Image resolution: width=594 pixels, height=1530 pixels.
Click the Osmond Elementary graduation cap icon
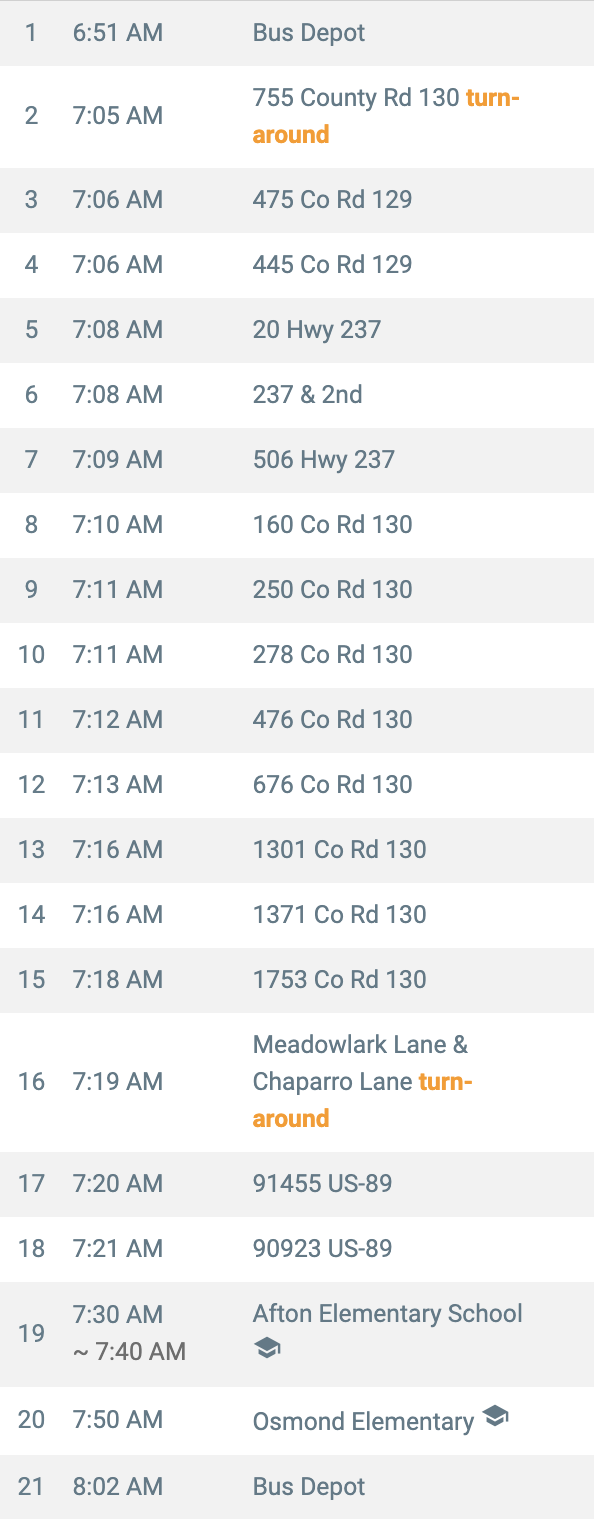click(495, 1416)
